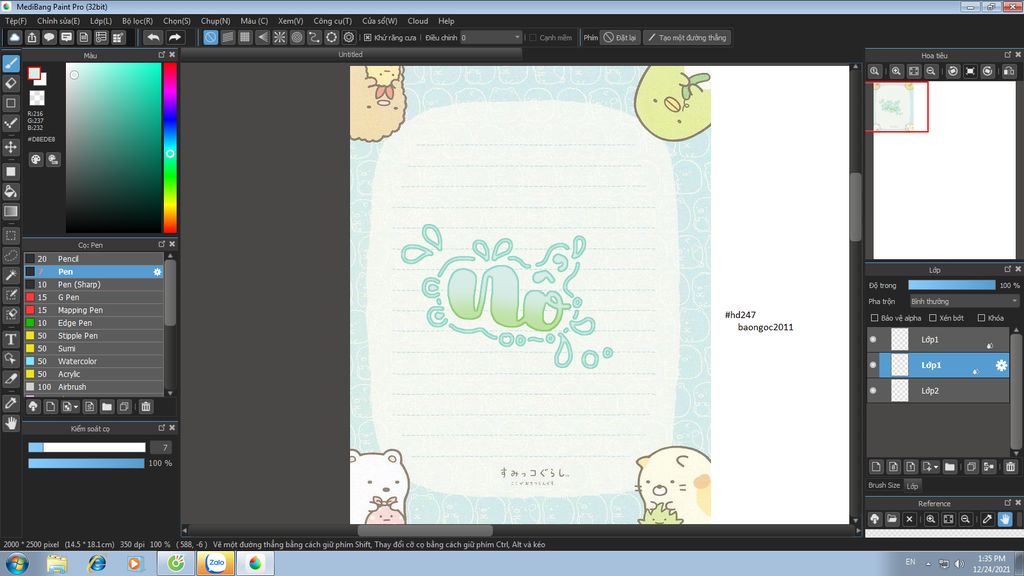Delete layer using trash icon
The width and height of the screenshot is (1024, 576).
1010,466
